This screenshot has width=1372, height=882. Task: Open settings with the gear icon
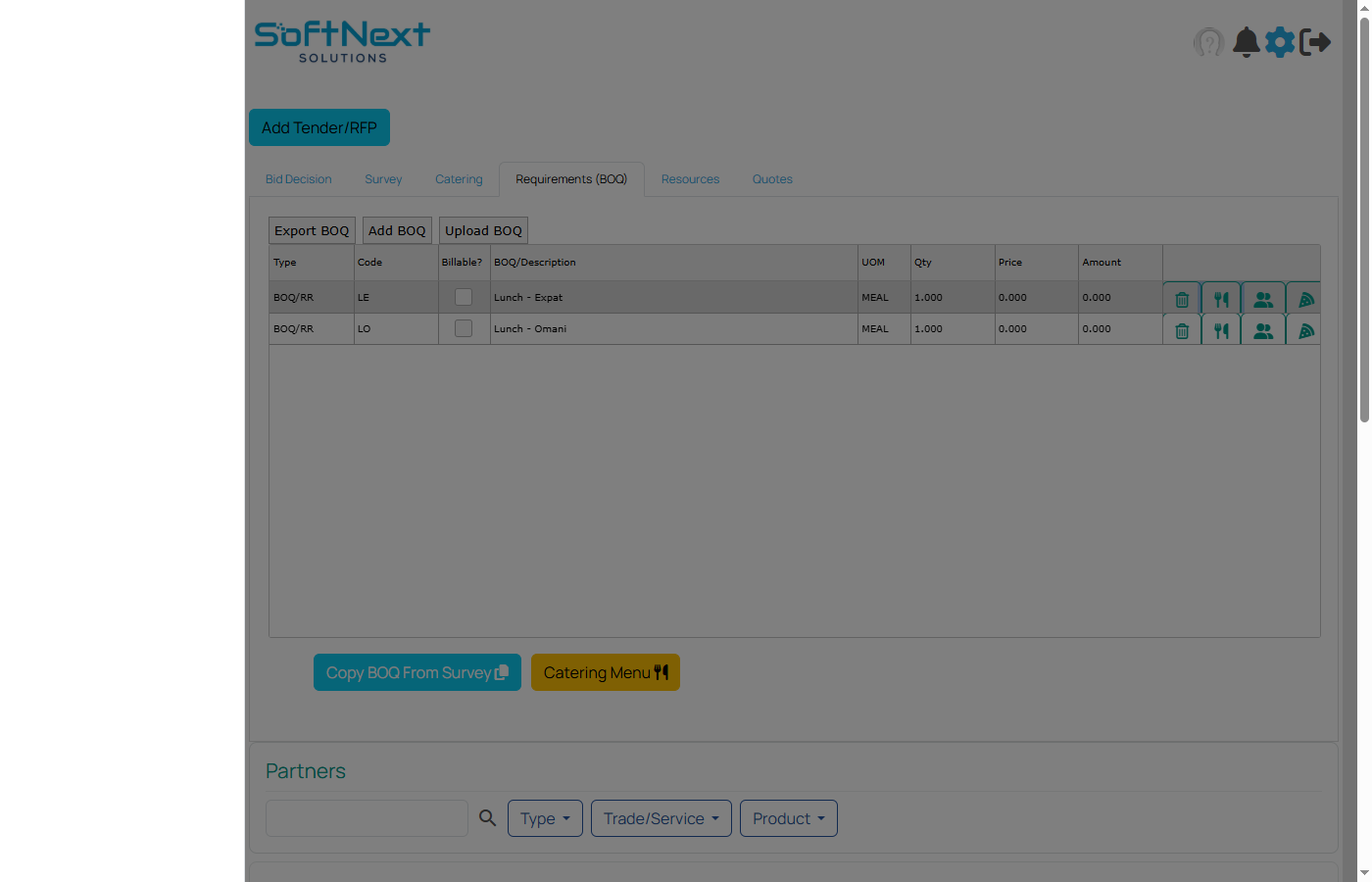(1280, 42)
